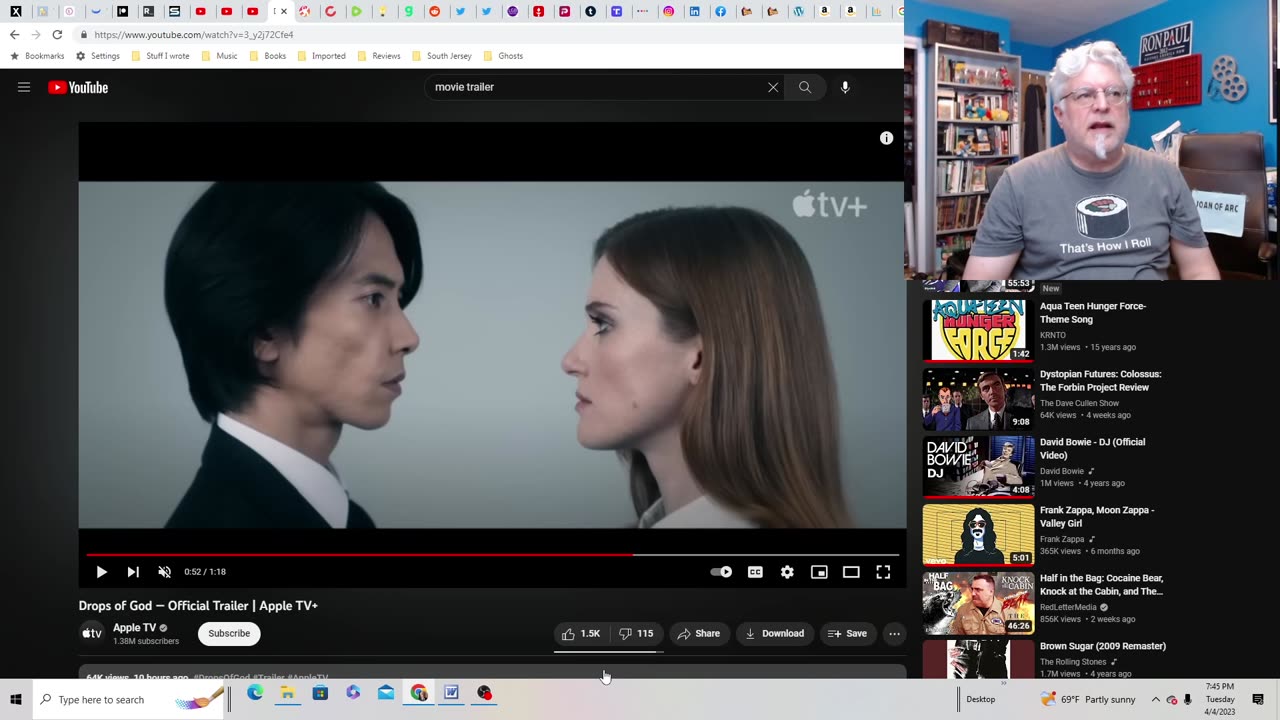Switch to the Reddit tab

pos(435,12)
